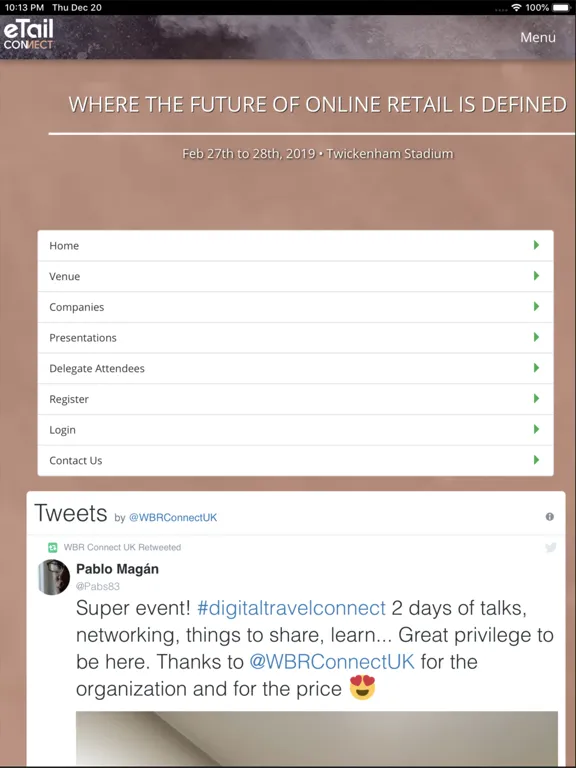Click the 'WHERE THE FUTURE OF ONLINE RETAIL' headline
The image size is (576, 768).
[x=317, y=105]
